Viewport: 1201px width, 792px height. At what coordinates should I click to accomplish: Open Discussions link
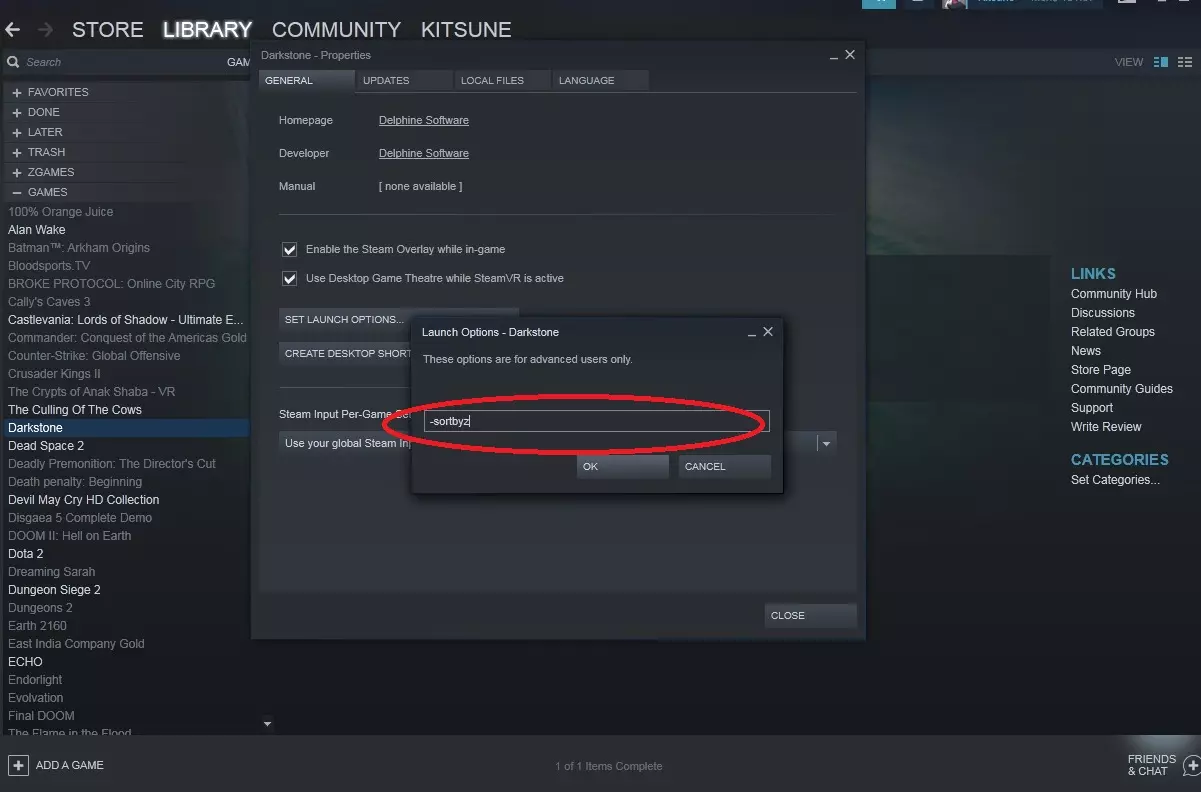pos(1103,313)
